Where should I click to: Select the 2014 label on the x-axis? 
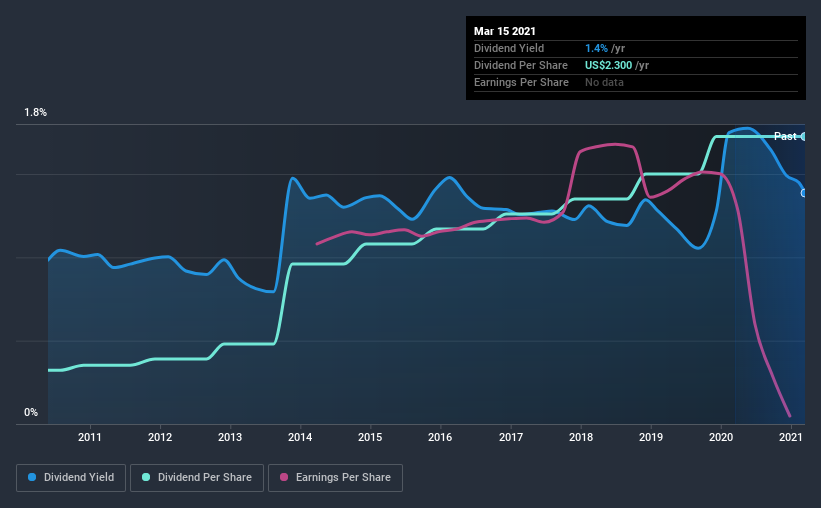coord(300,437)
